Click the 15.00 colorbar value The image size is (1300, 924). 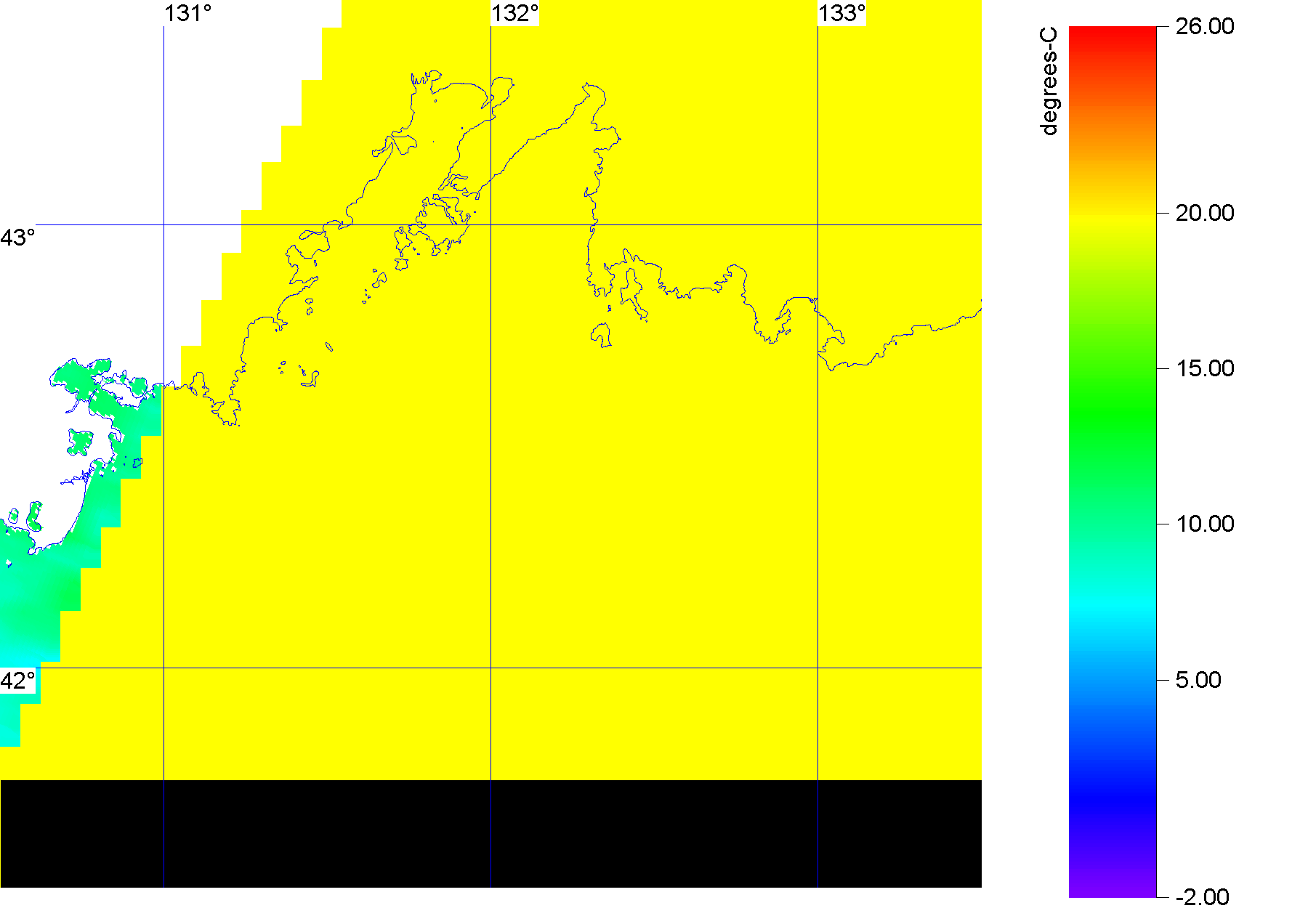[x=1205, y=368]
